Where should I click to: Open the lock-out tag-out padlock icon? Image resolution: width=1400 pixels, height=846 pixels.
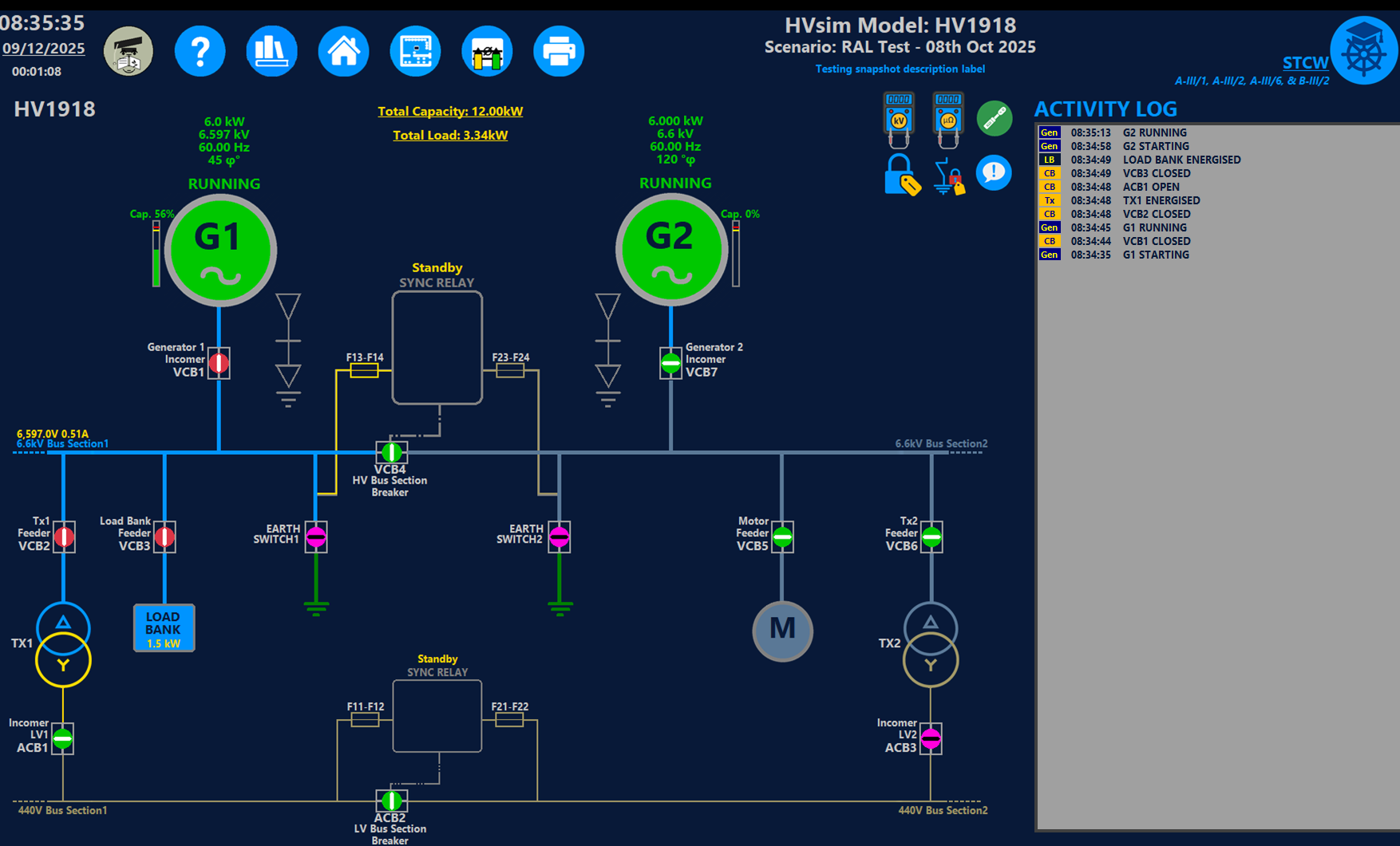[x=901, y=174]
